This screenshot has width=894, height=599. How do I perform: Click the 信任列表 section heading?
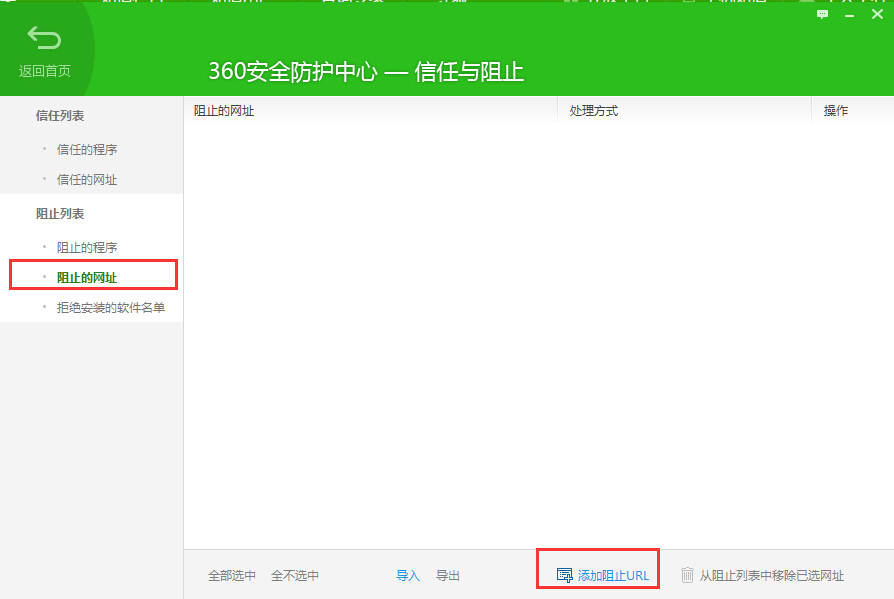(60, 116)
